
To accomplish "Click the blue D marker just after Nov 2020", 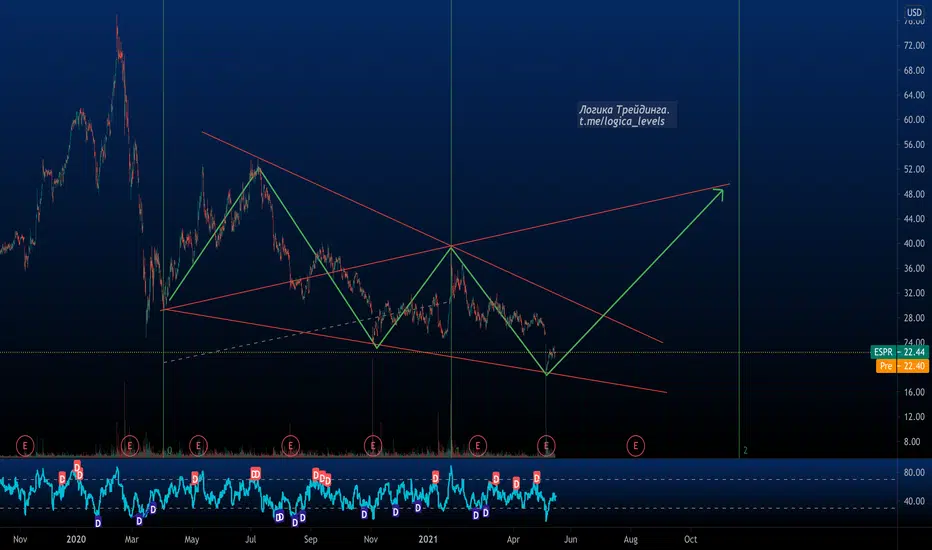I will (x=396, y=511).
